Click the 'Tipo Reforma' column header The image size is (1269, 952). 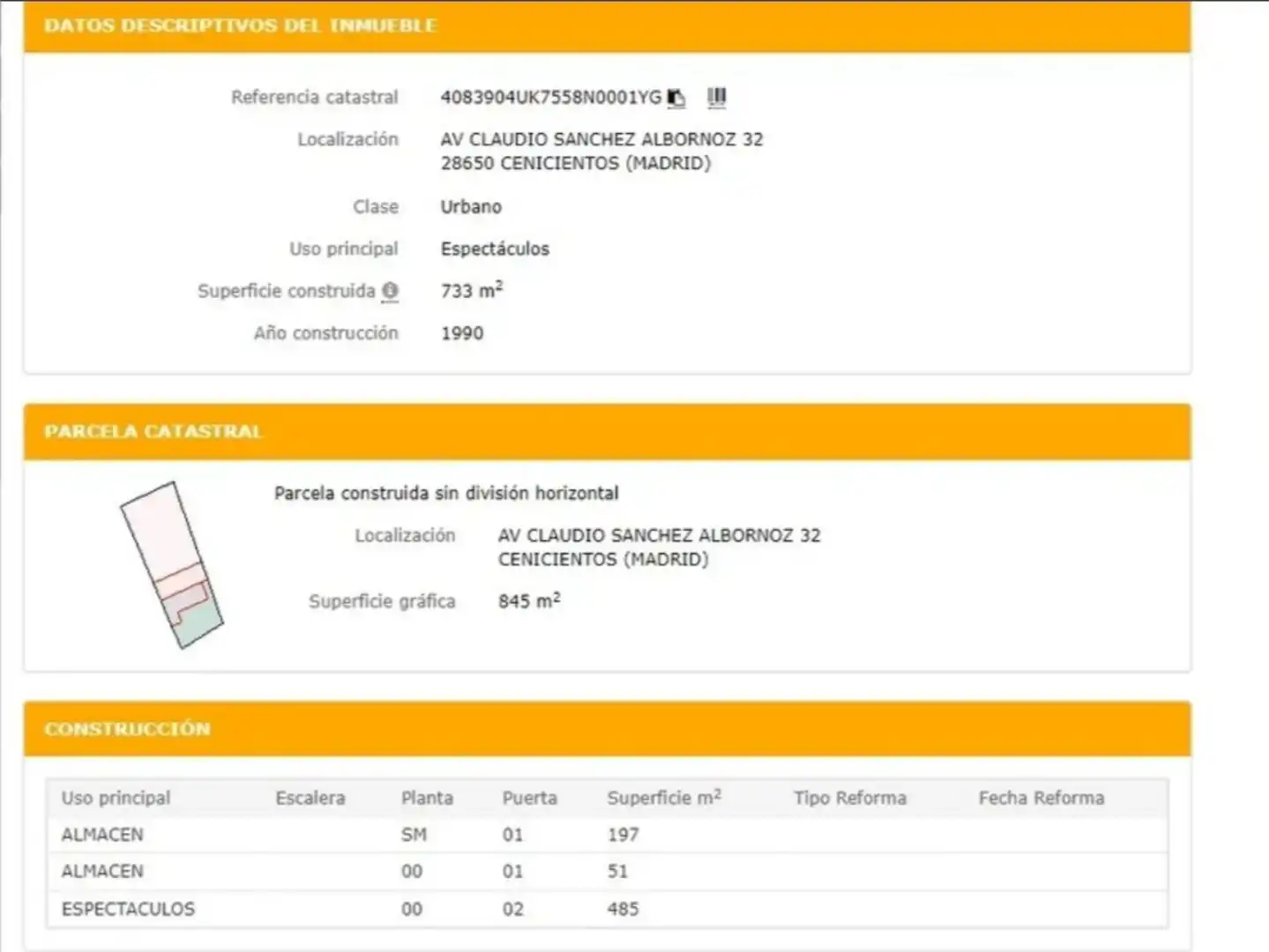click(x=850, y=798)
